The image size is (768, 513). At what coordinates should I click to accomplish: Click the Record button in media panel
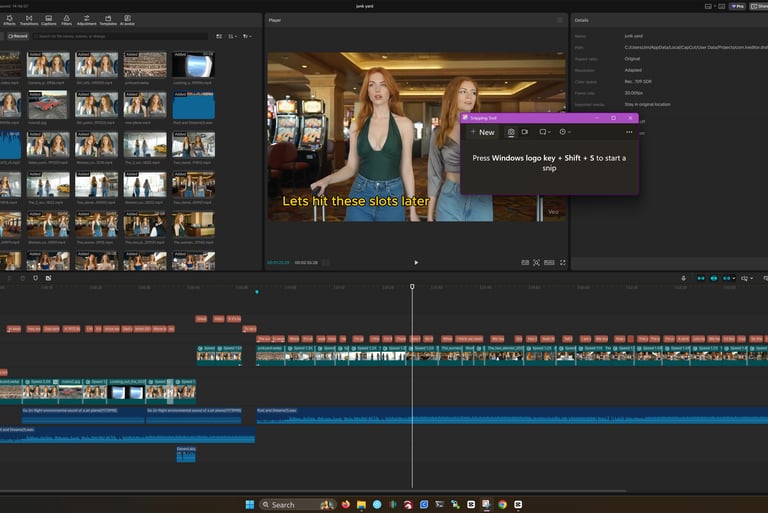[x=16, y=36]
